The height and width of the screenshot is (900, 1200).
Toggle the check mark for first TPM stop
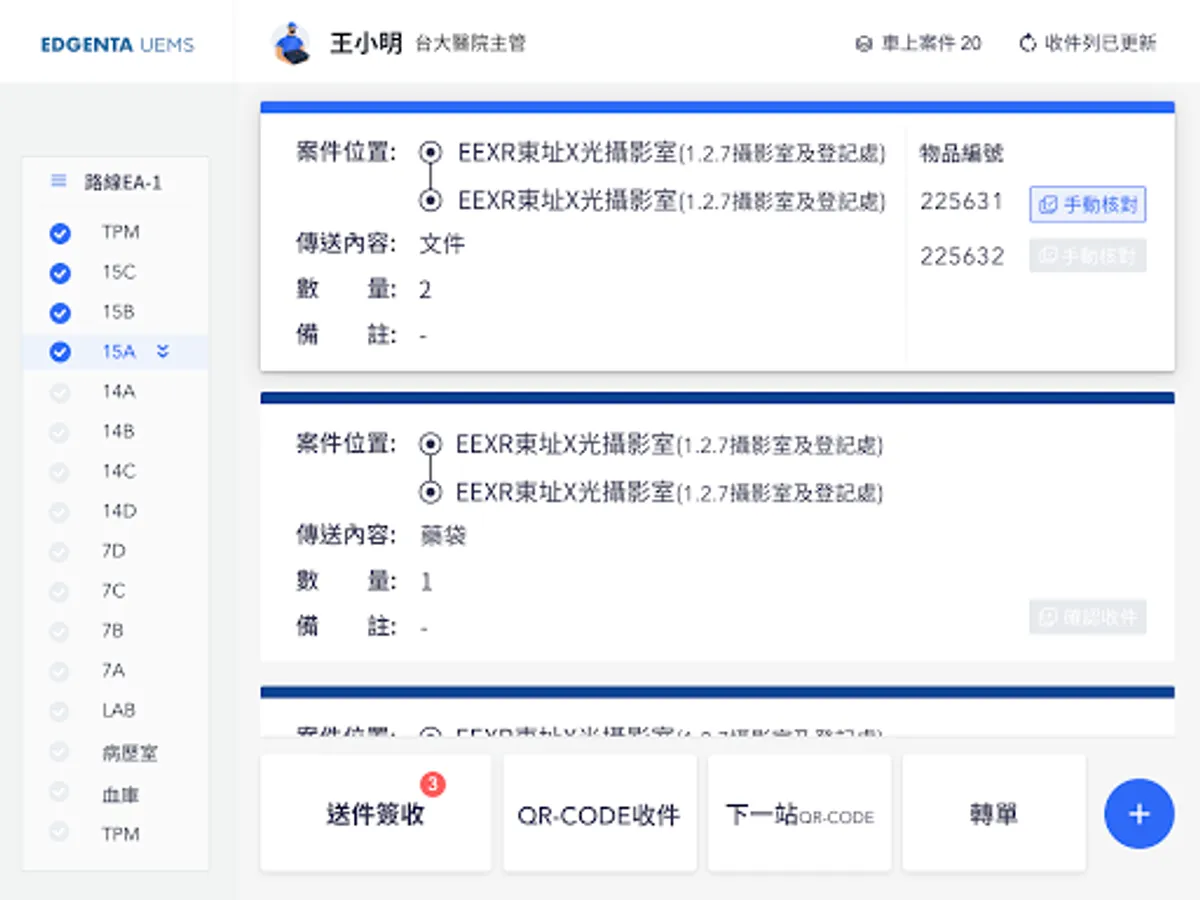[60, 233]
